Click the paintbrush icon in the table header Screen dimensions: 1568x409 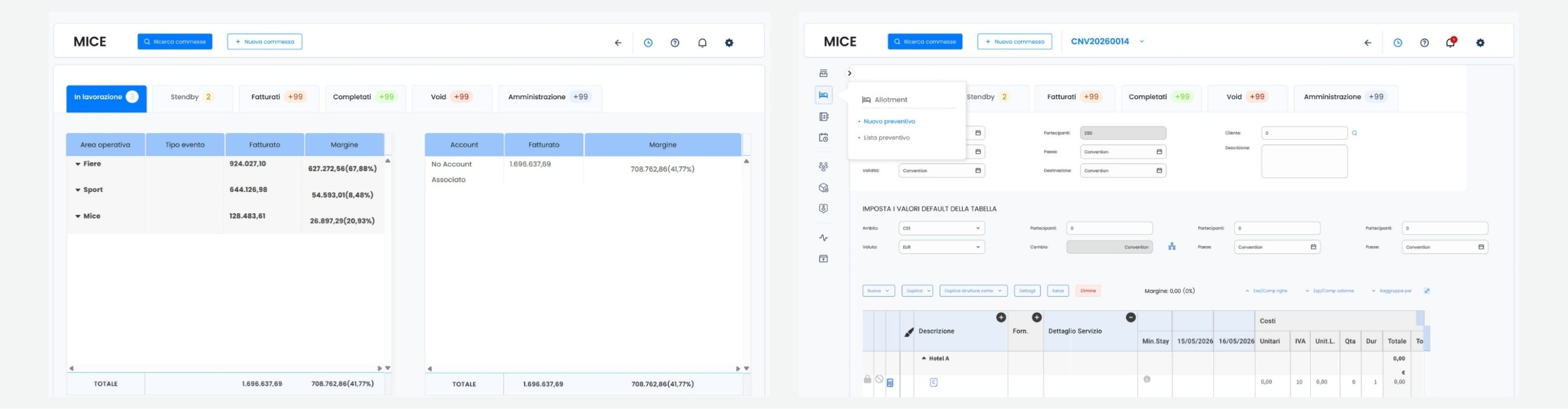click(x=909, y=332)
